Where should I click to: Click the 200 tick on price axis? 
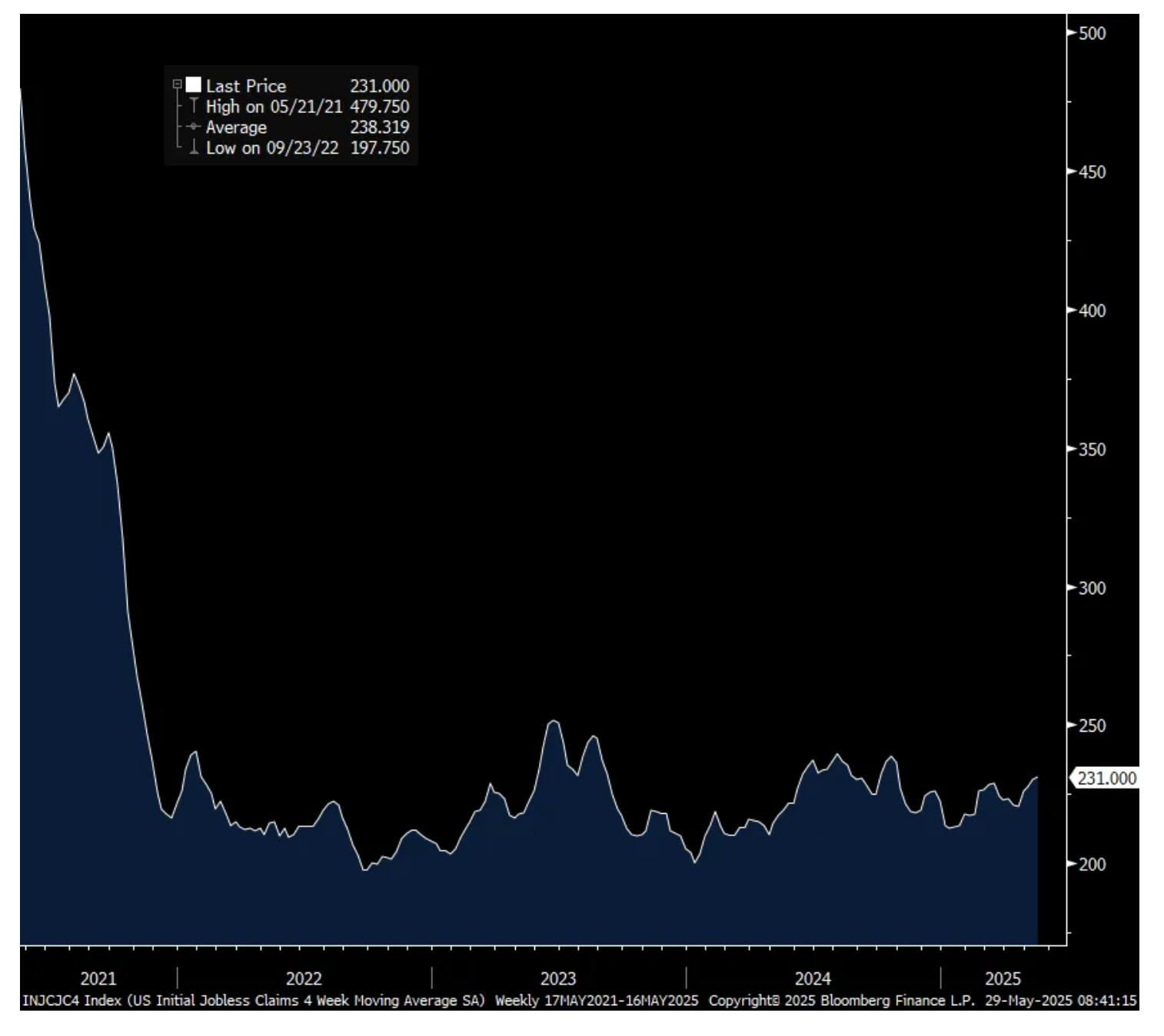pyautogui.click(x=1092, y=865)
